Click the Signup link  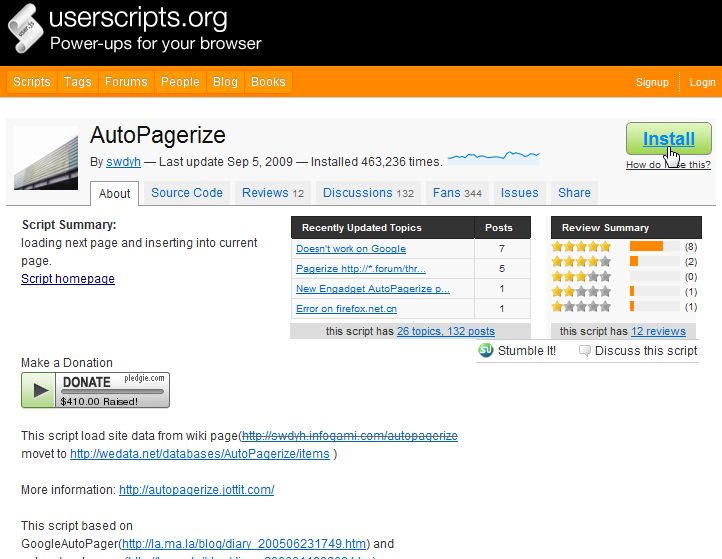pos(652,82)
